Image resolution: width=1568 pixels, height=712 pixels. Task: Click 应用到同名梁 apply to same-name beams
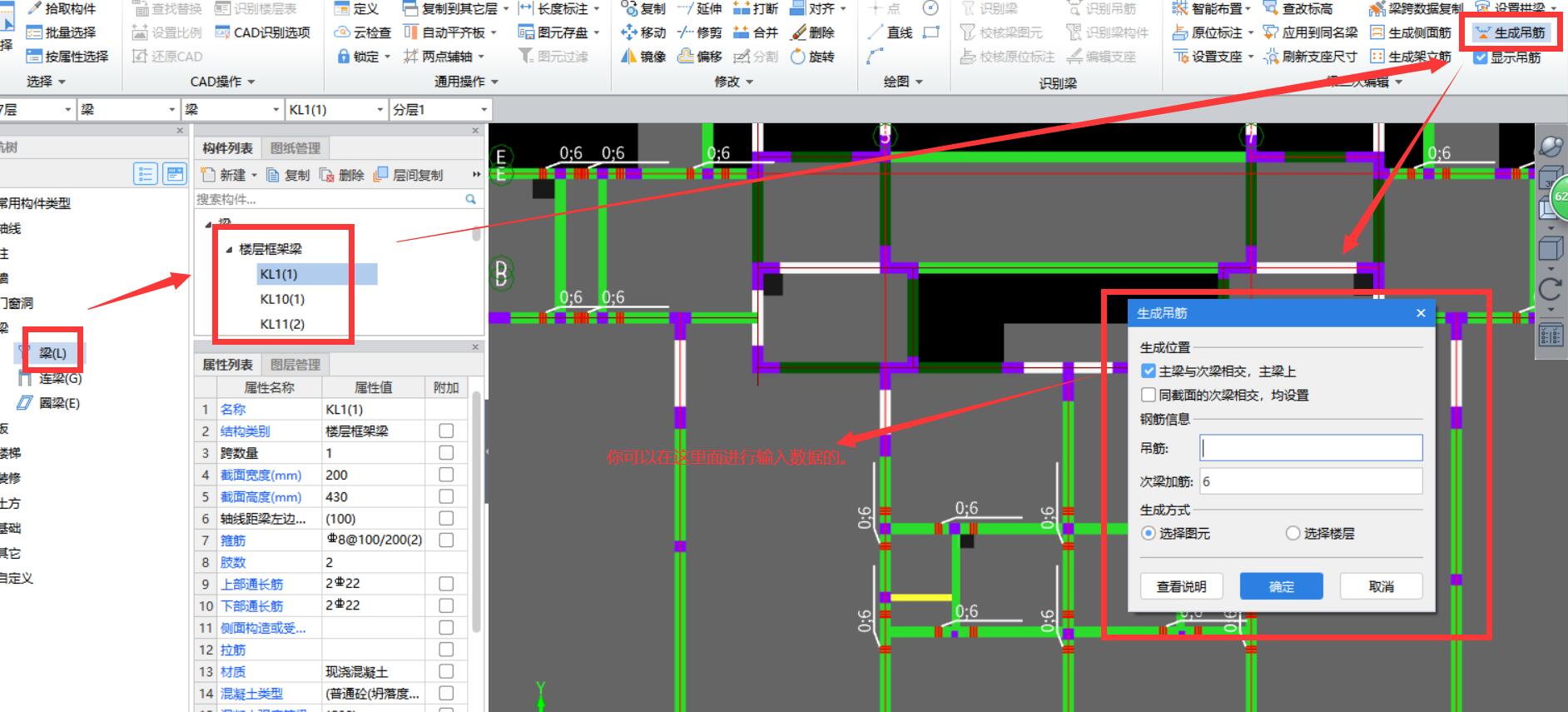click(1310, 32)
